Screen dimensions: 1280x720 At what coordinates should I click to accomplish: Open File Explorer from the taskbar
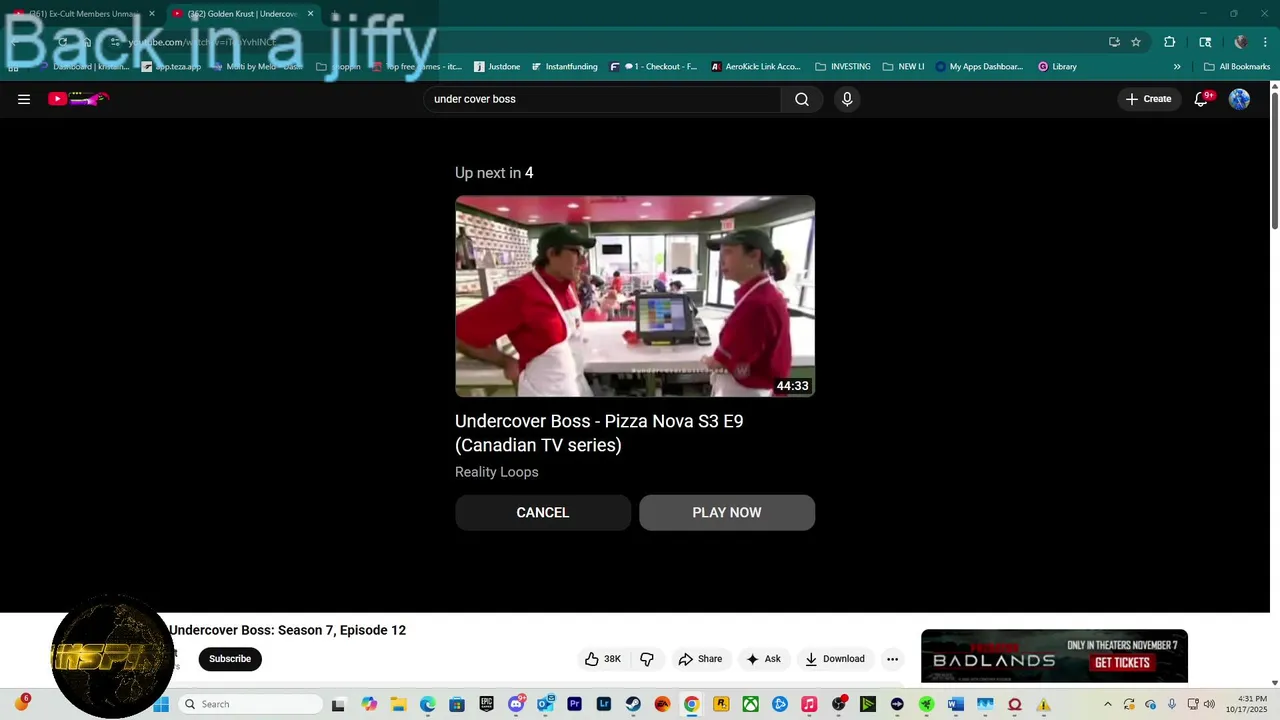(x=398, y=704)
